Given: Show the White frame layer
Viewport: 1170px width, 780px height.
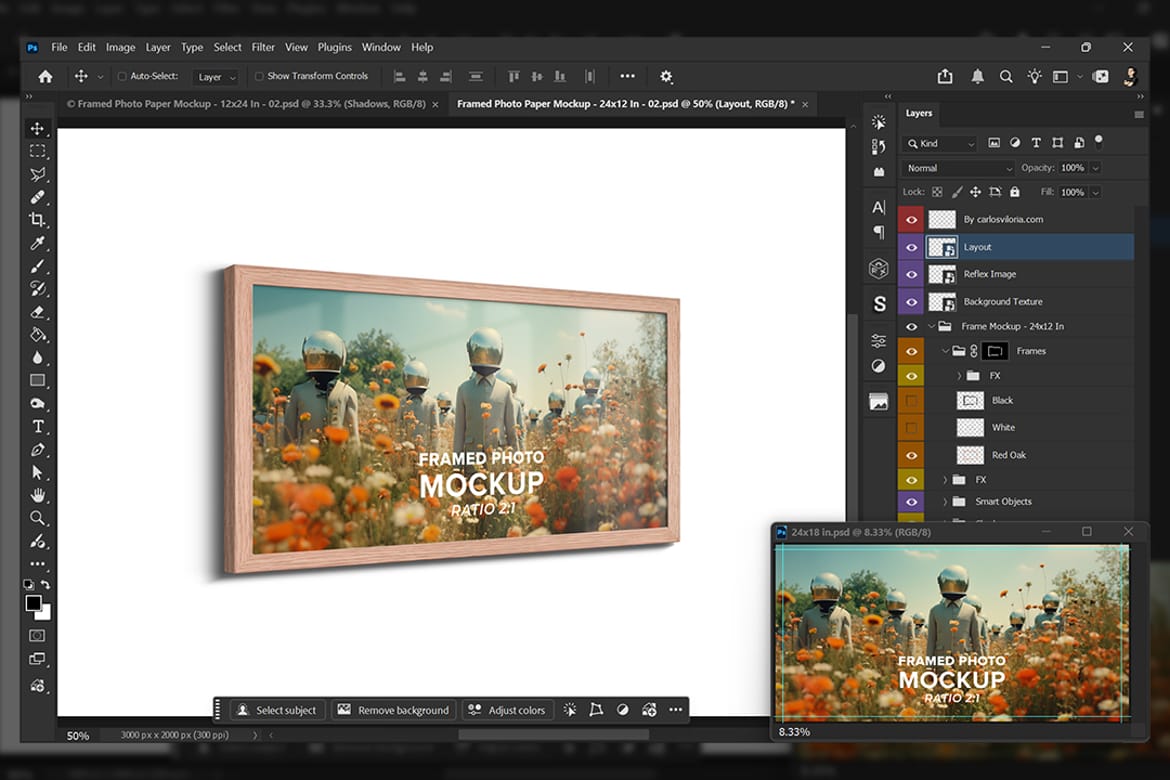Looking at the screenshot, I should pos(911,428).
